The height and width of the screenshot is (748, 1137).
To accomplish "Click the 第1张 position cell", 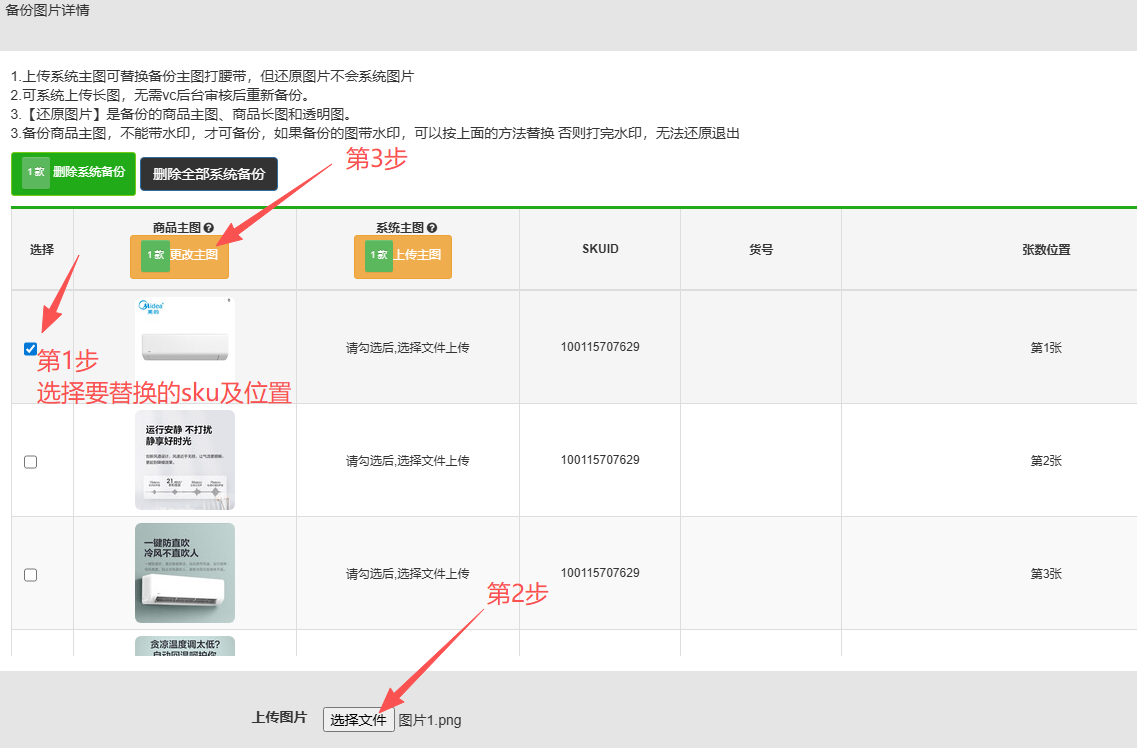I will [x=1046, y=348].
